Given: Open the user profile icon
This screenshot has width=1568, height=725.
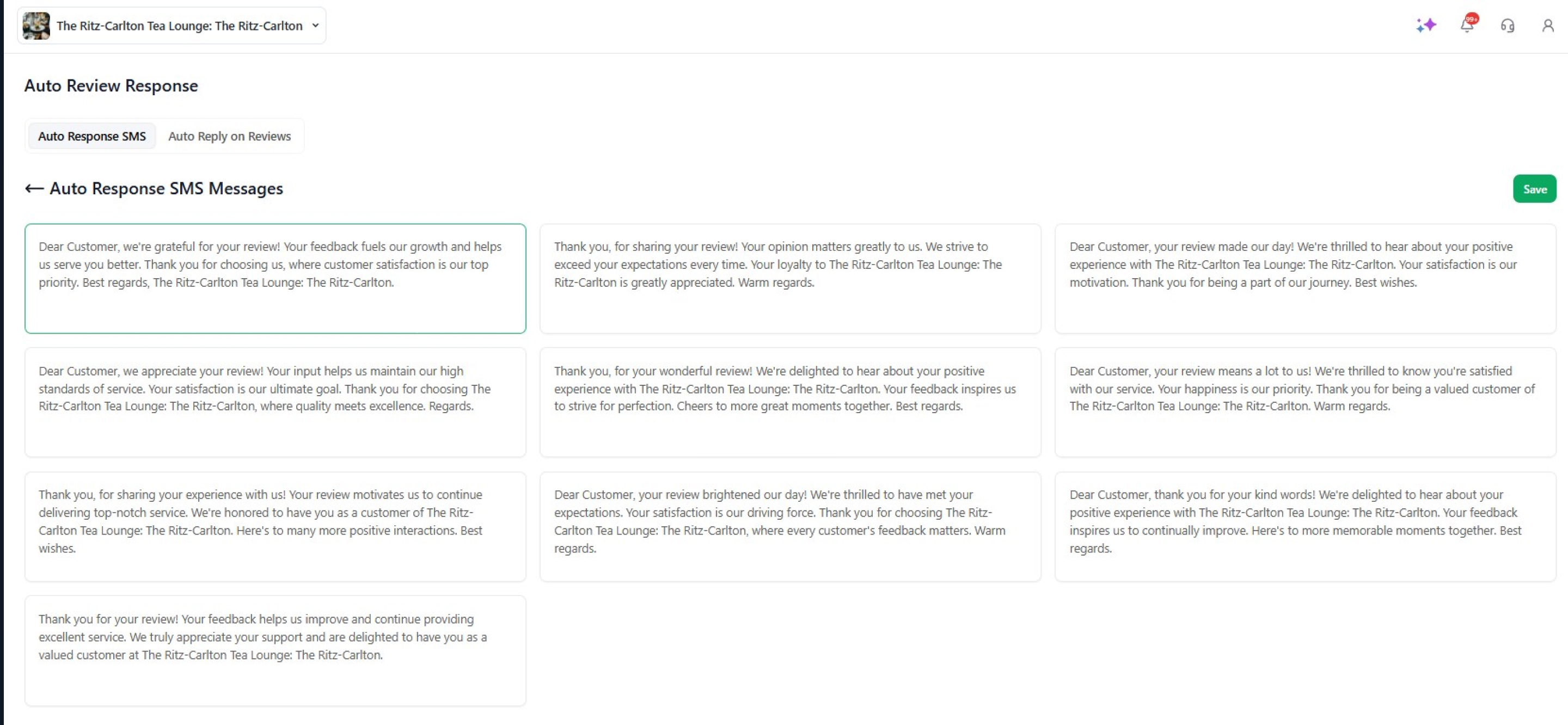Looking at the screenshot, I should (1547, 26).
